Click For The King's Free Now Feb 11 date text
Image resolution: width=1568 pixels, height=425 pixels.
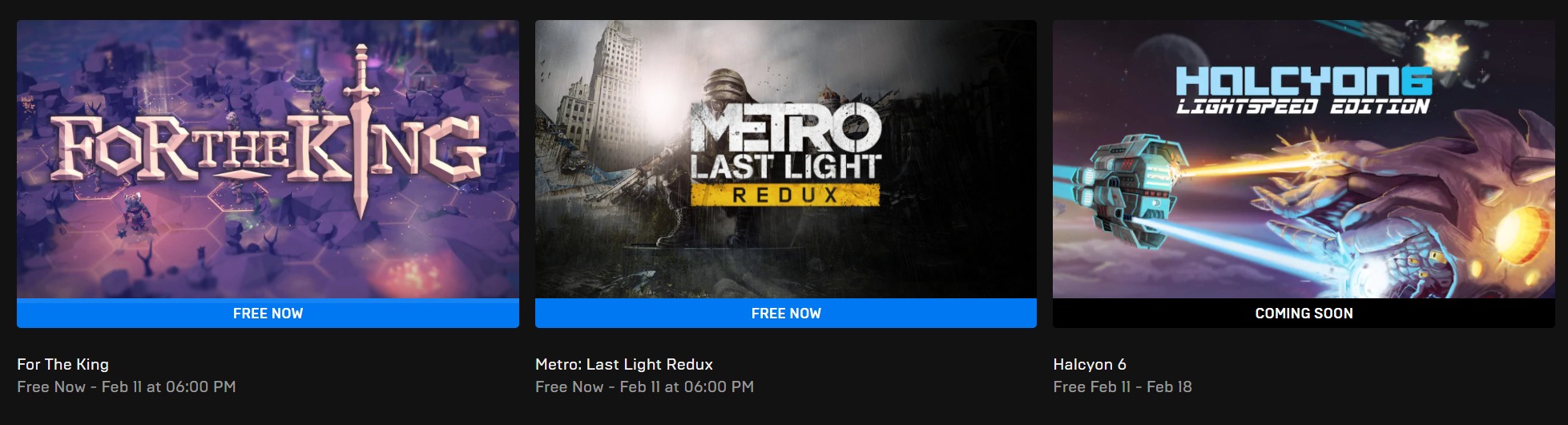point(127,387)
